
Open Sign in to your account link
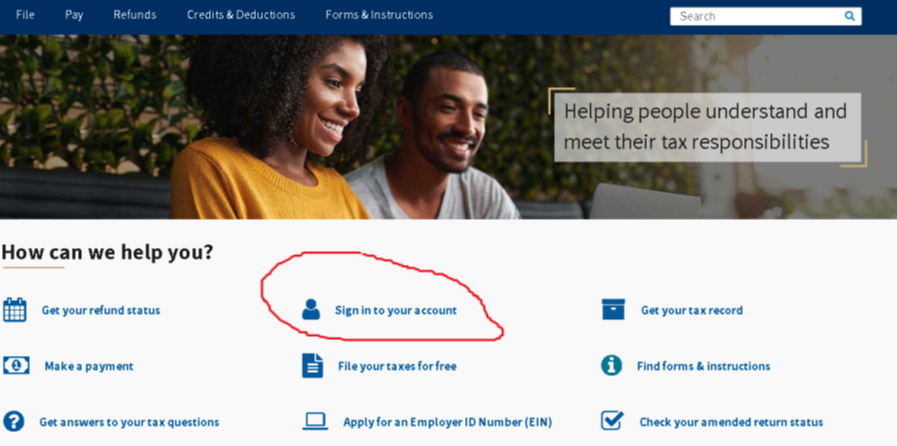click(396, 310)
